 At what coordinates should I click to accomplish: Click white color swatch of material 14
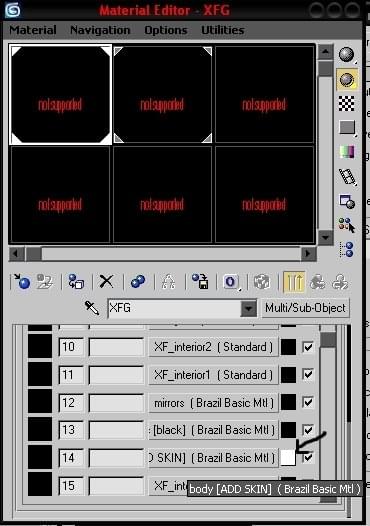pyautogui.click(x=288, y=458)
